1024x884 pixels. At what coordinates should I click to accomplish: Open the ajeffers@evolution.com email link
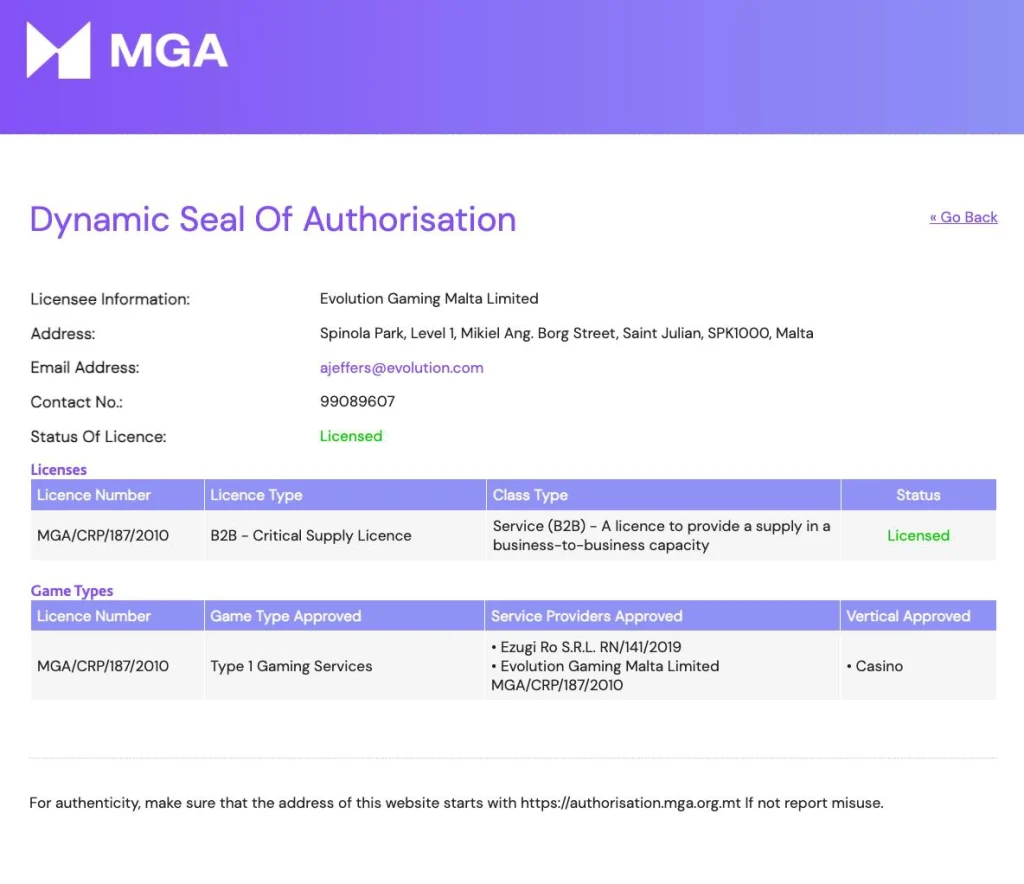coord(401,367)
